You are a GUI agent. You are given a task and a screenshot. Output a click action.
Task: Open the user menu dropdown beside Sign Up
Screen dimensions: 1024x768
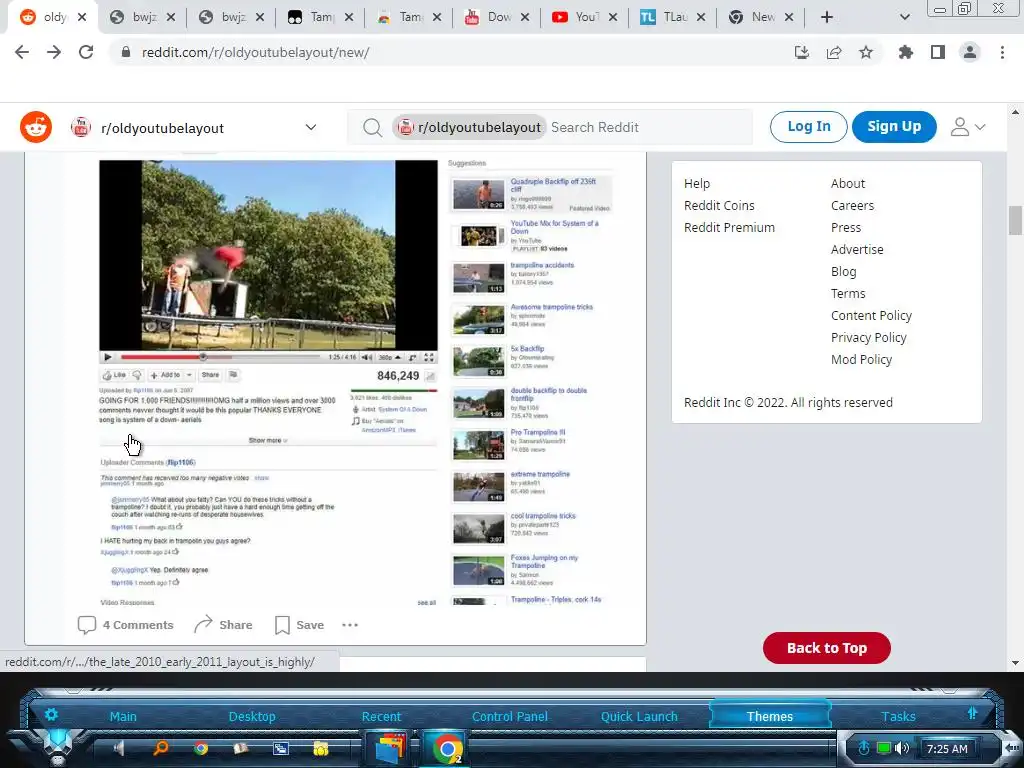click(968, 127)
